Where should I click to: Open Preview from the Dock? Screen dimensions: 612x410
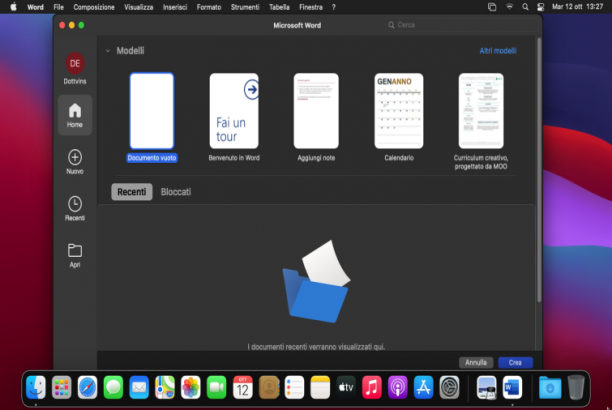click(x=486, y=387)
